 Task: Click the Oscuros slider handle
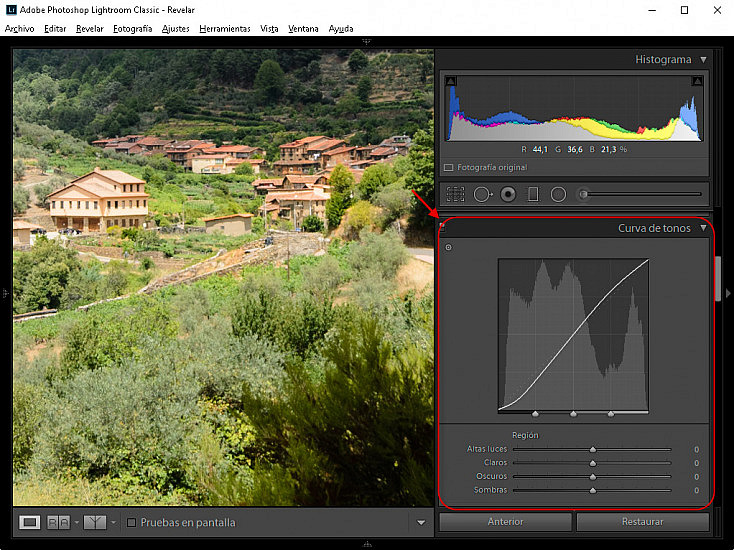[x=593, y=477]
